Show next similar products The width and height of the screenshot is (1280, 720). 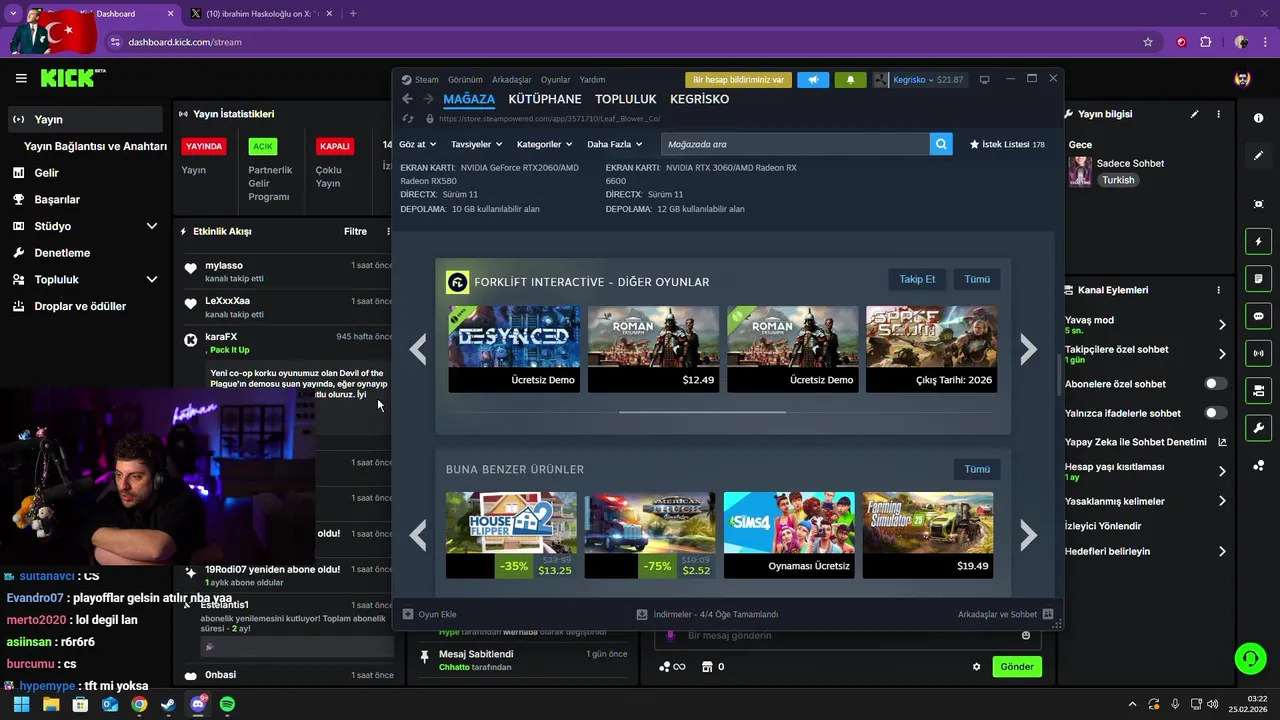coord(1028,535)
